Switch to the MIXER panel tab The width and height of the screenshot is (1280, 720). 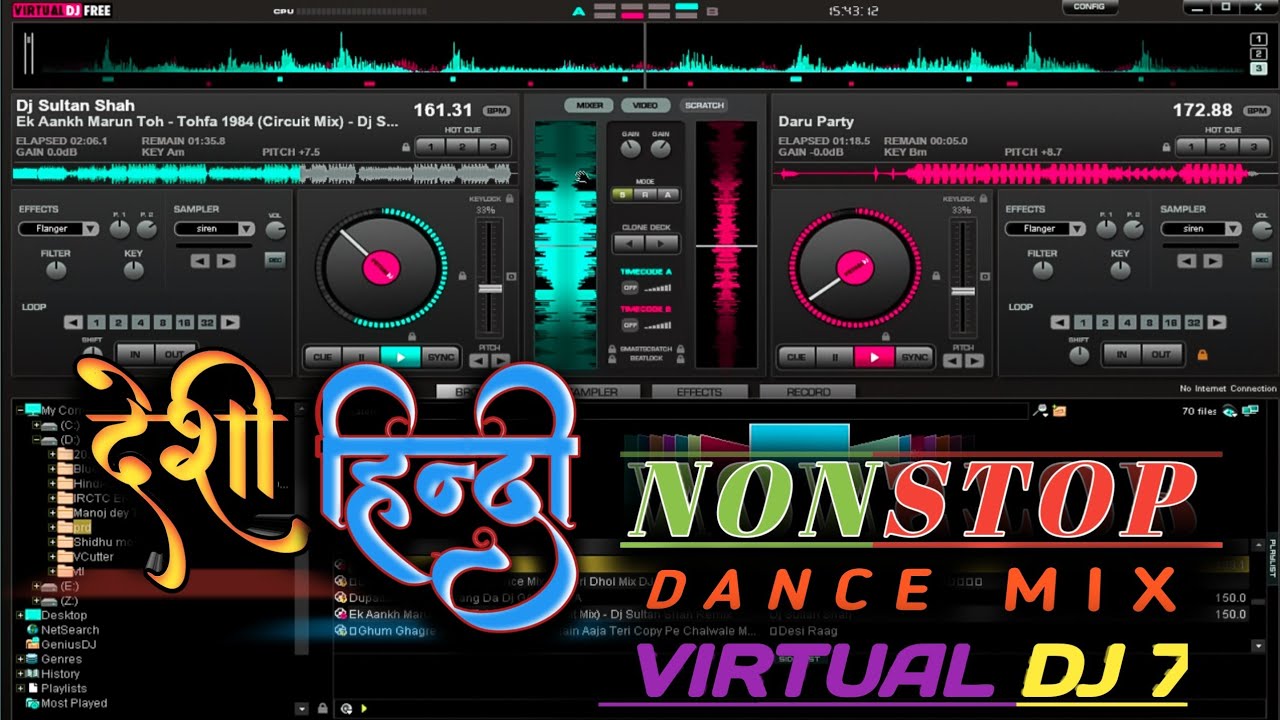[x=590, y=105]
